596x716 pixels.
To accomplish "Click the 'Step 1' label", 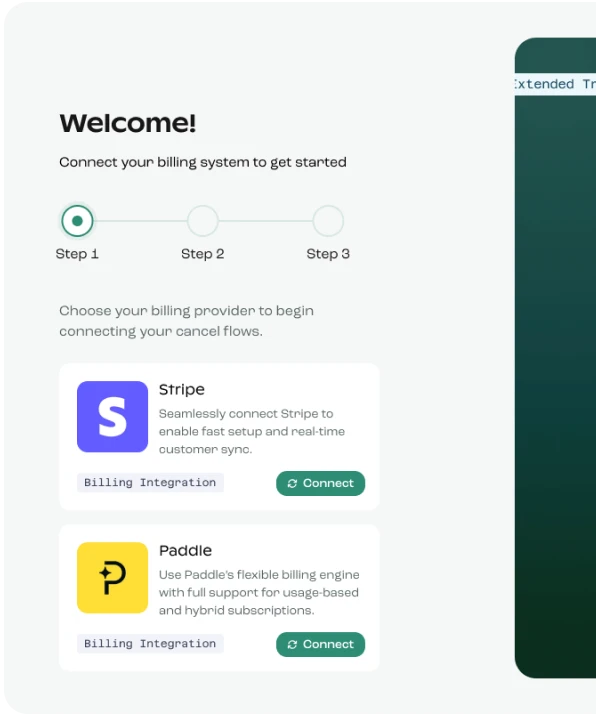I will (x=77, y=254).
